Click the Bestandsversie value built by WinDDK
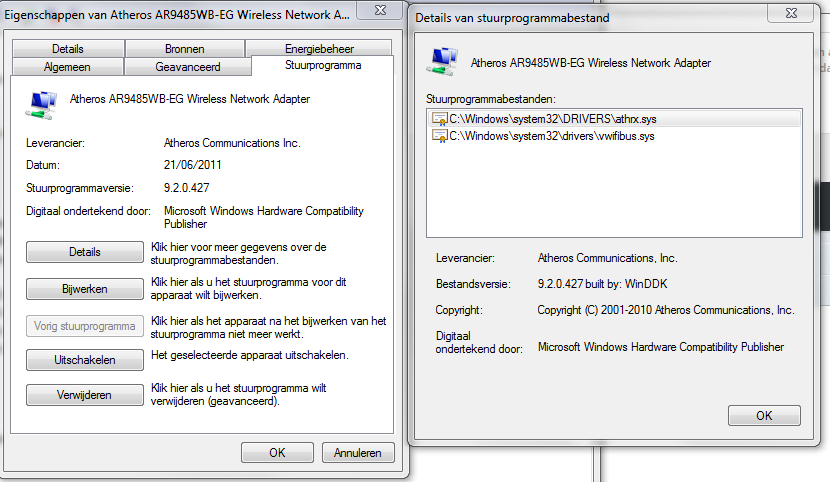Viewport: 830px width, 482px height. click(602, 284)
